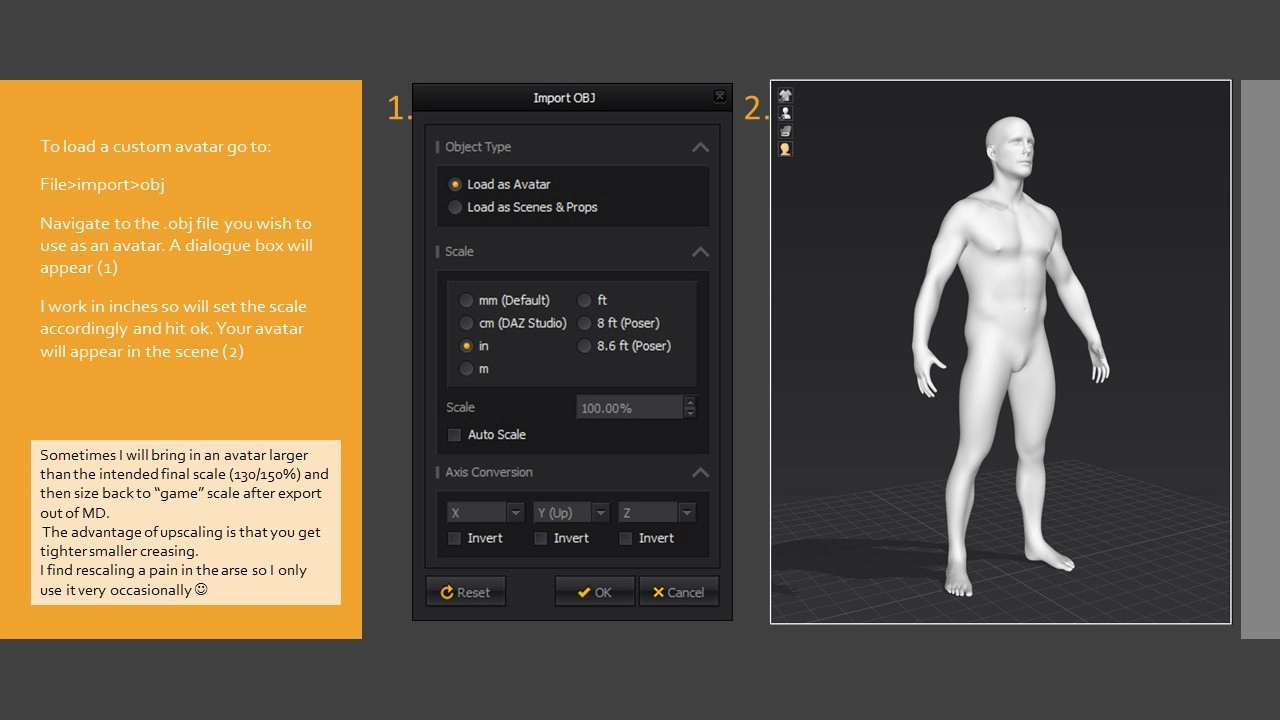Enable the Auto Scale checkbox
The height and width of the screenshot is (720, 1280).
pos(454,435)
